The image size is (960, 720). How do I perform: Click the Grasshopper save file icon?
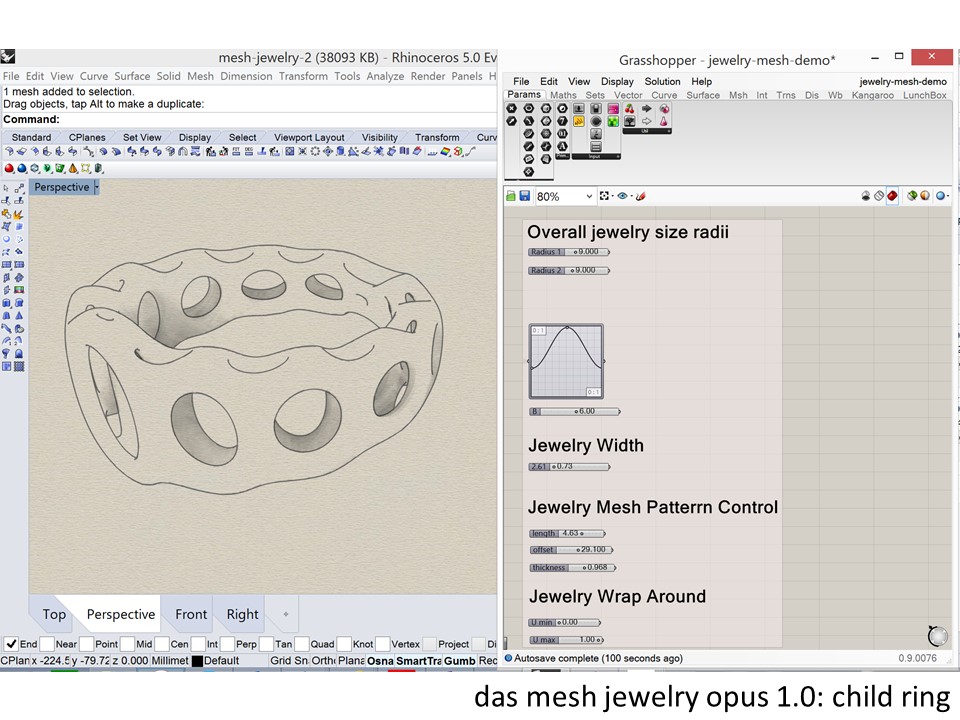tap(524, 196)
